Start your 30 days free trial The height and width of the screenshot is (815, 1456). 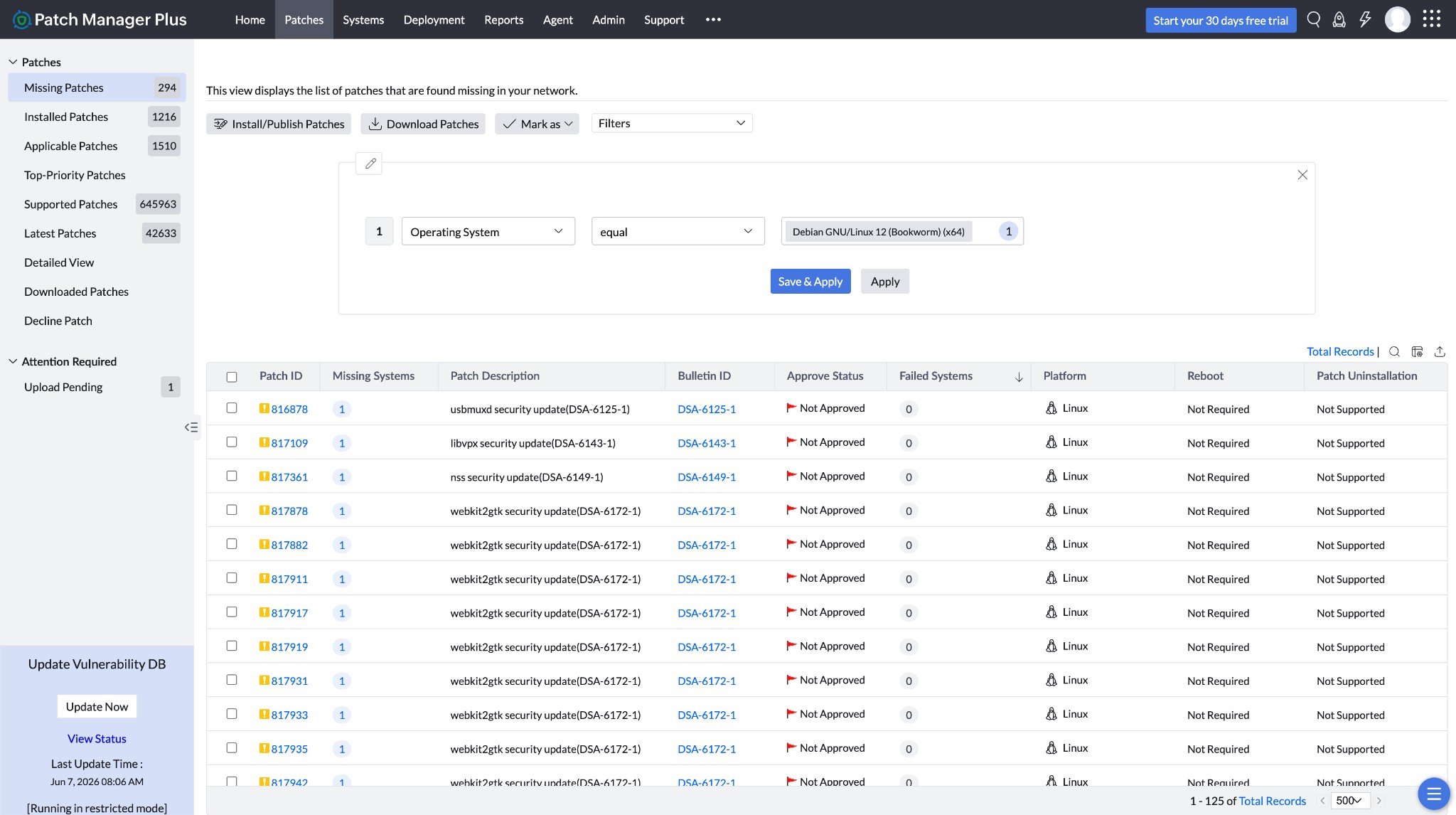point(1221,21)
